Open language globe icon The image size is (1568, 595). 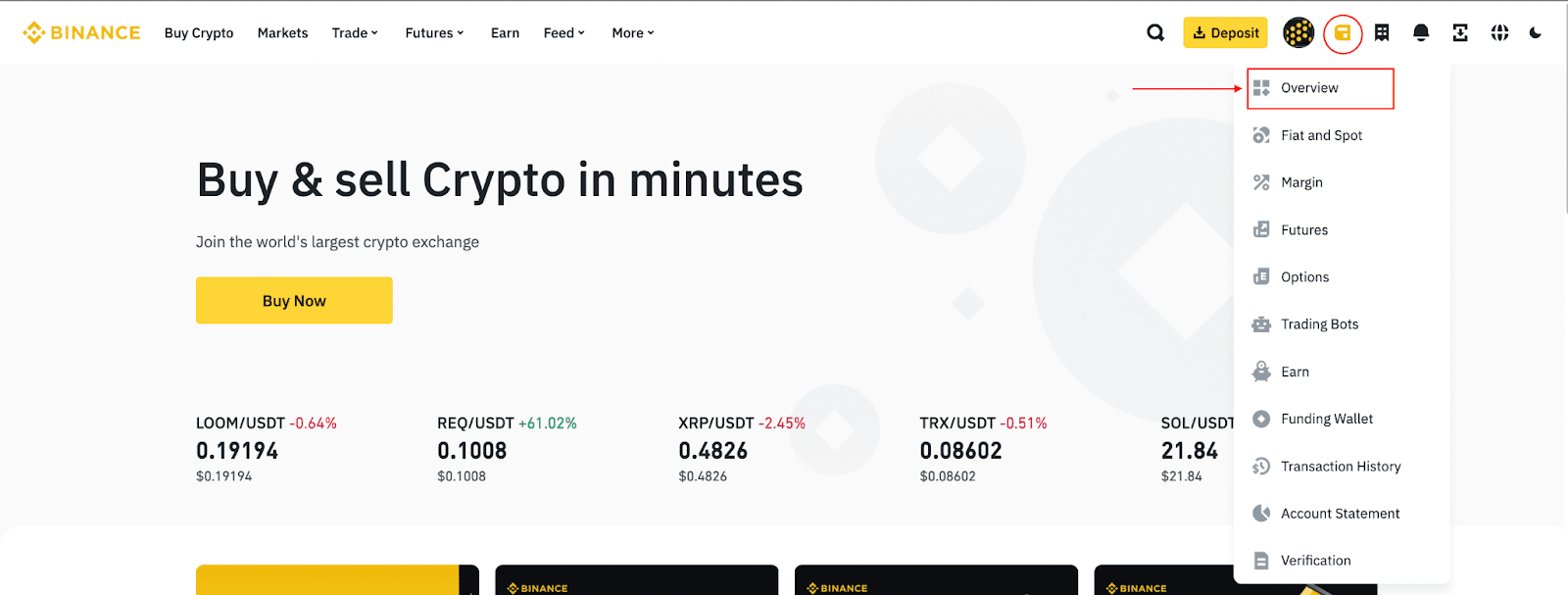pos(1499,33)
